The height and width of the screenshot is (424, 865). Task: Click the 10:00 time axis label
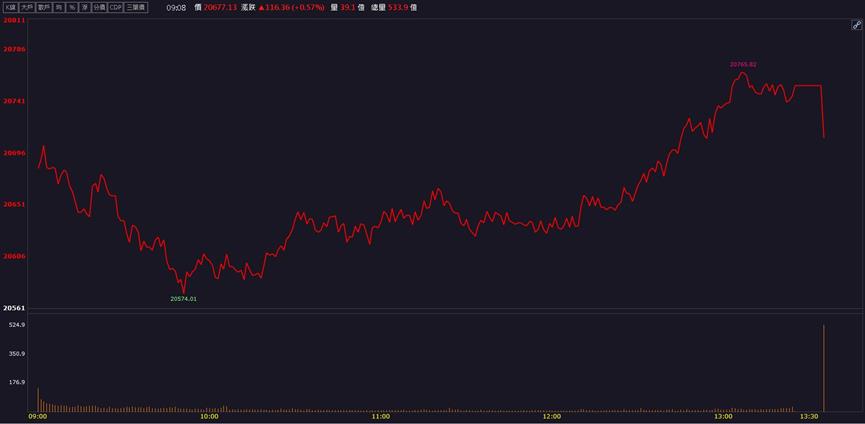(x=209, y=417)
